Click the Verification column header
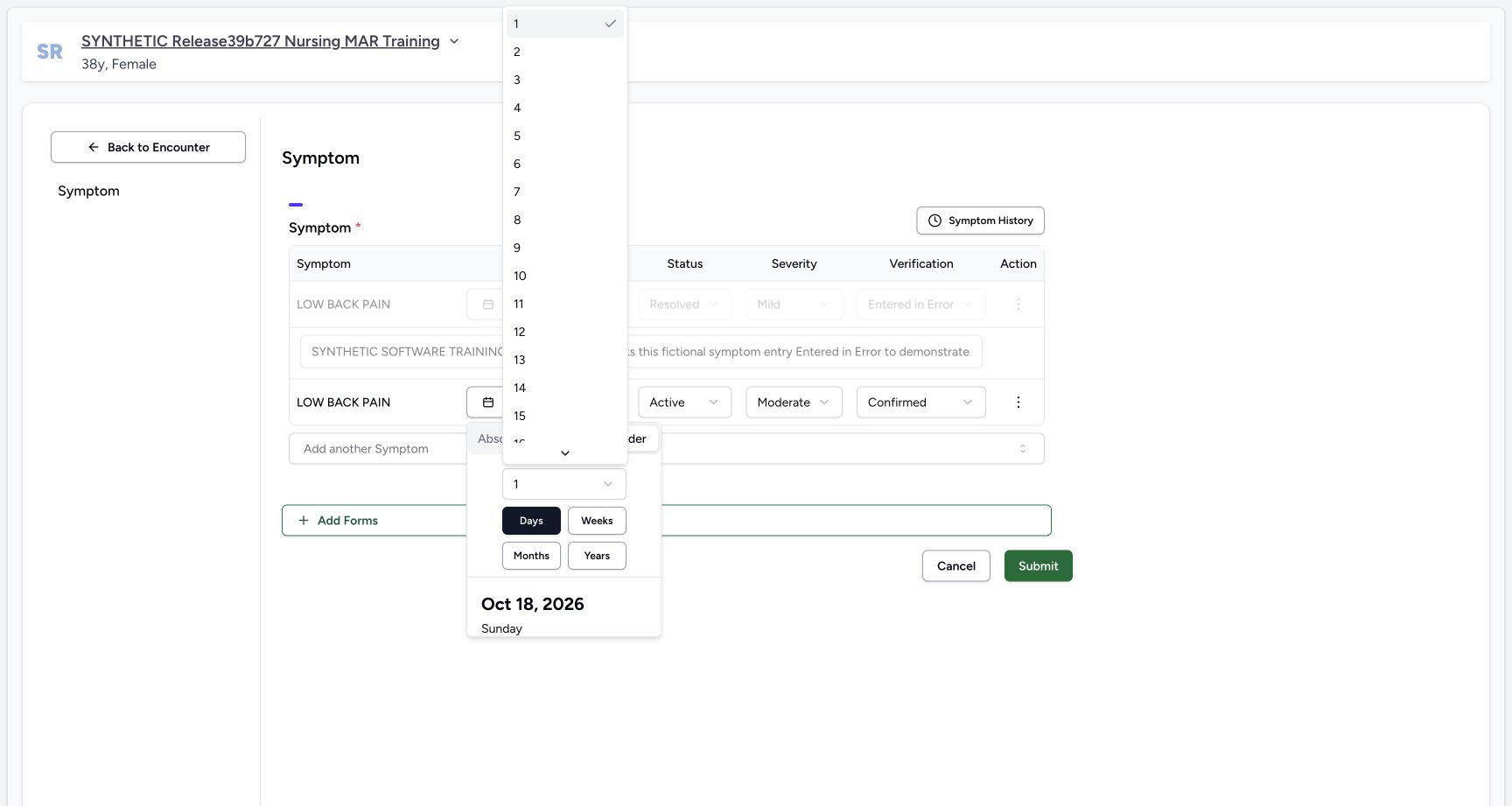 [x=920, y=263]
